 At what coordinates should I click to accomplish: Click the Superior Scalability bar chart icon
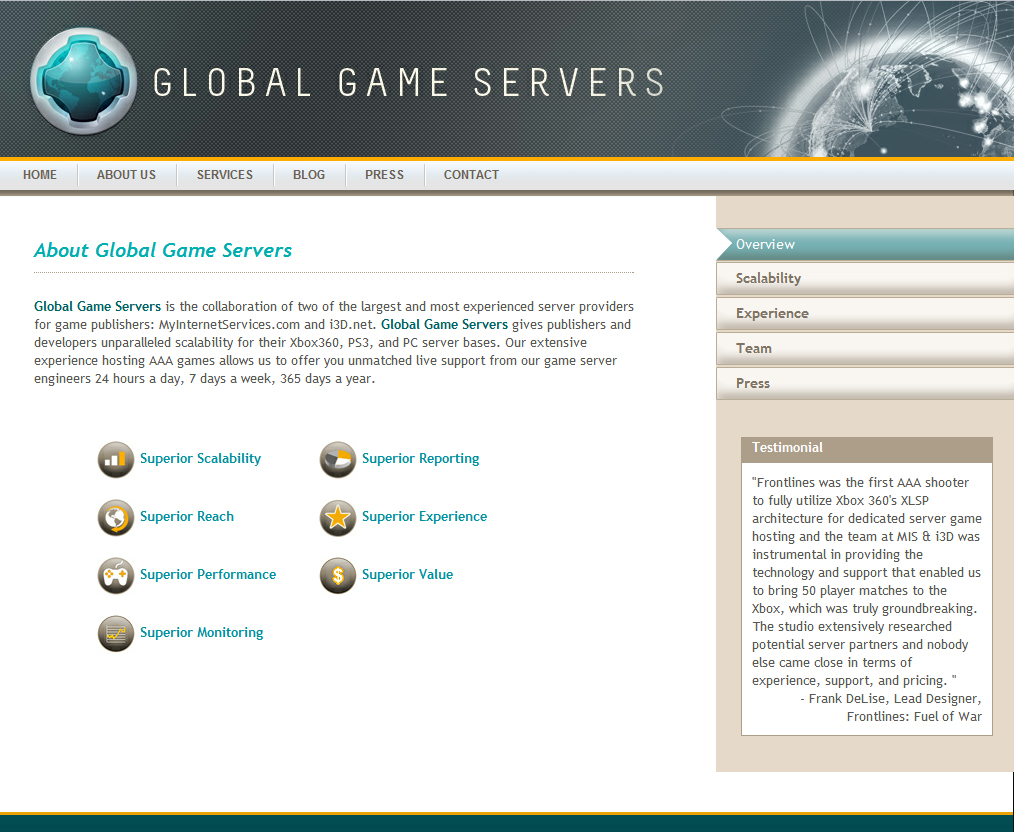(x=116, y=459)
